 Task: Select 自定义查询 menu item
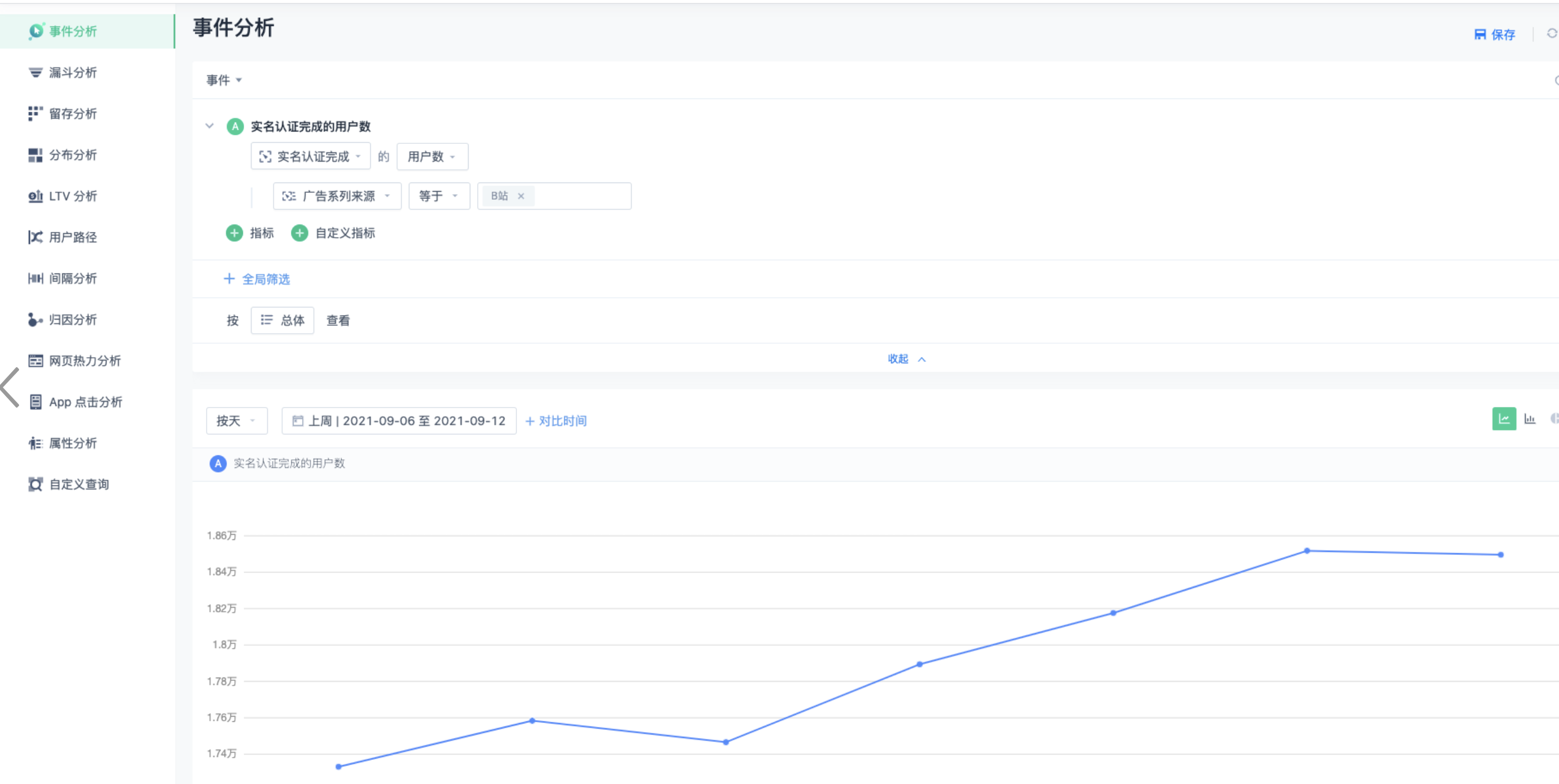78,484
